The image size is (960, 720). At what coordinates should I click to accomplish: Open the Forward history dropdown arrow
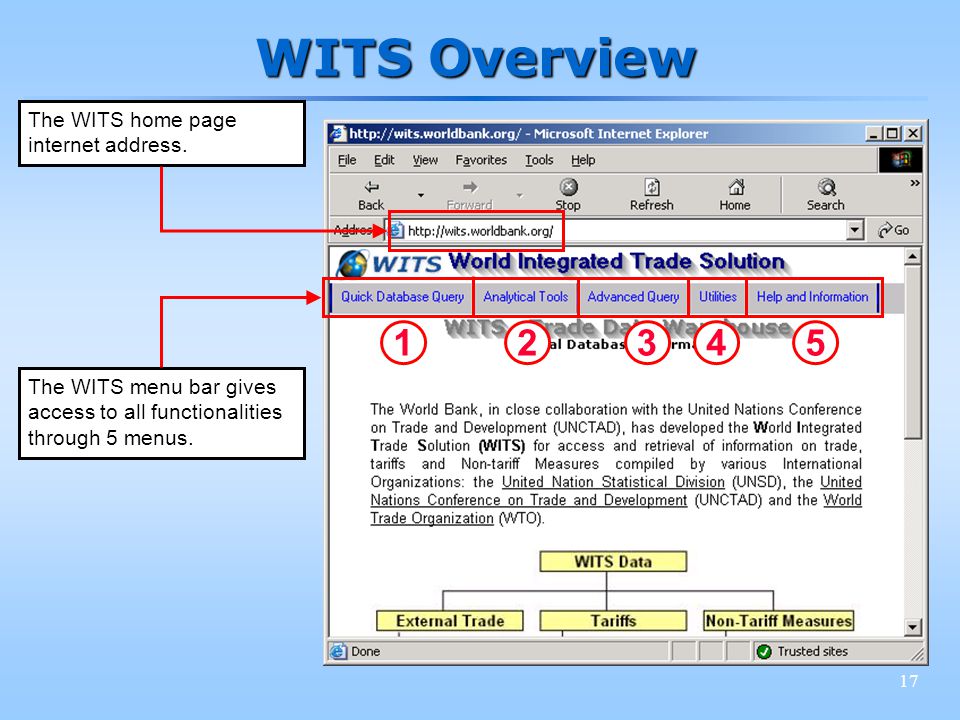[x=519, y=195]
